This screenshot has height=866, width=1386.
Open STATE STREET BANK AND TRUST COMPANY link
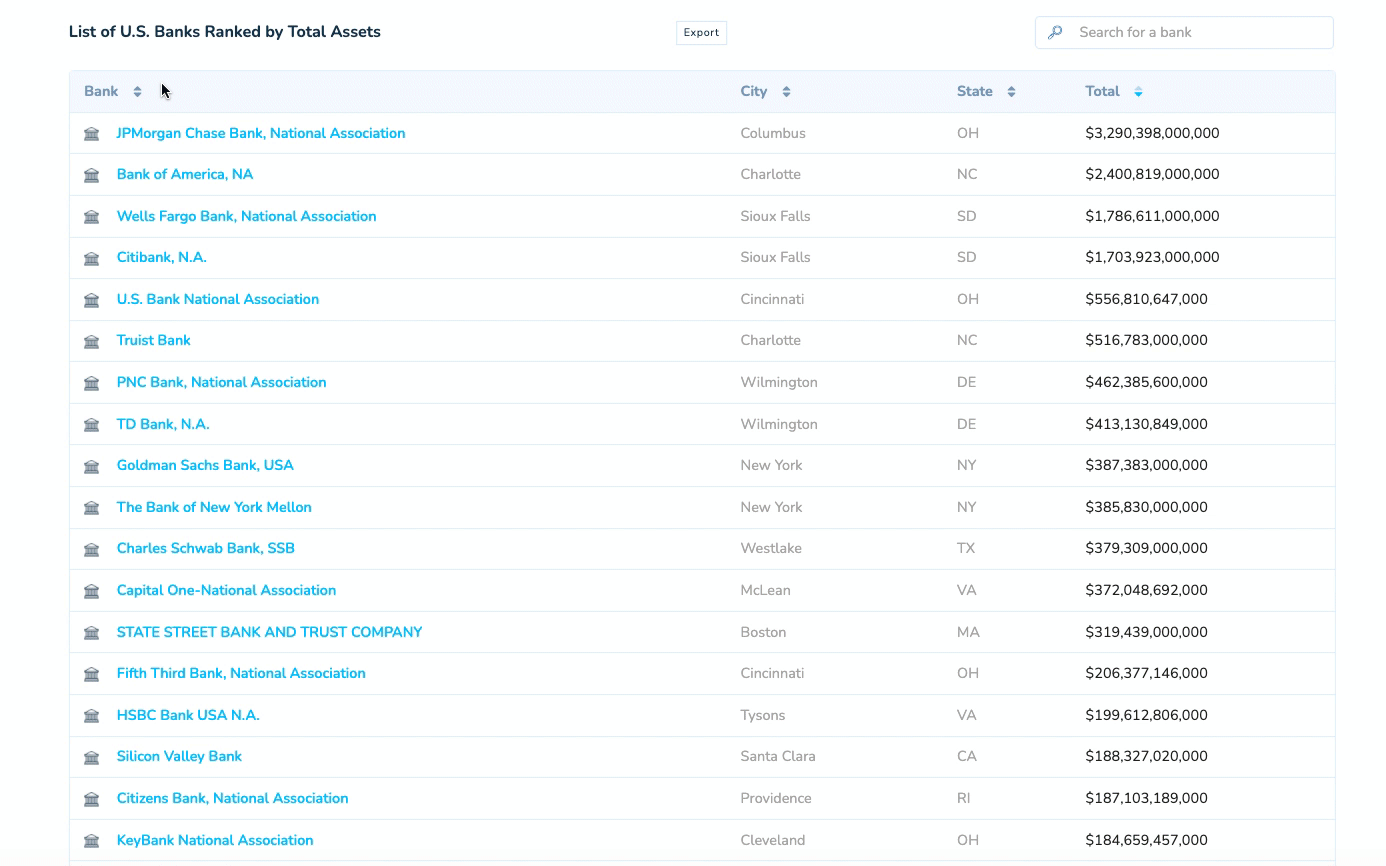tap(270, 632)
